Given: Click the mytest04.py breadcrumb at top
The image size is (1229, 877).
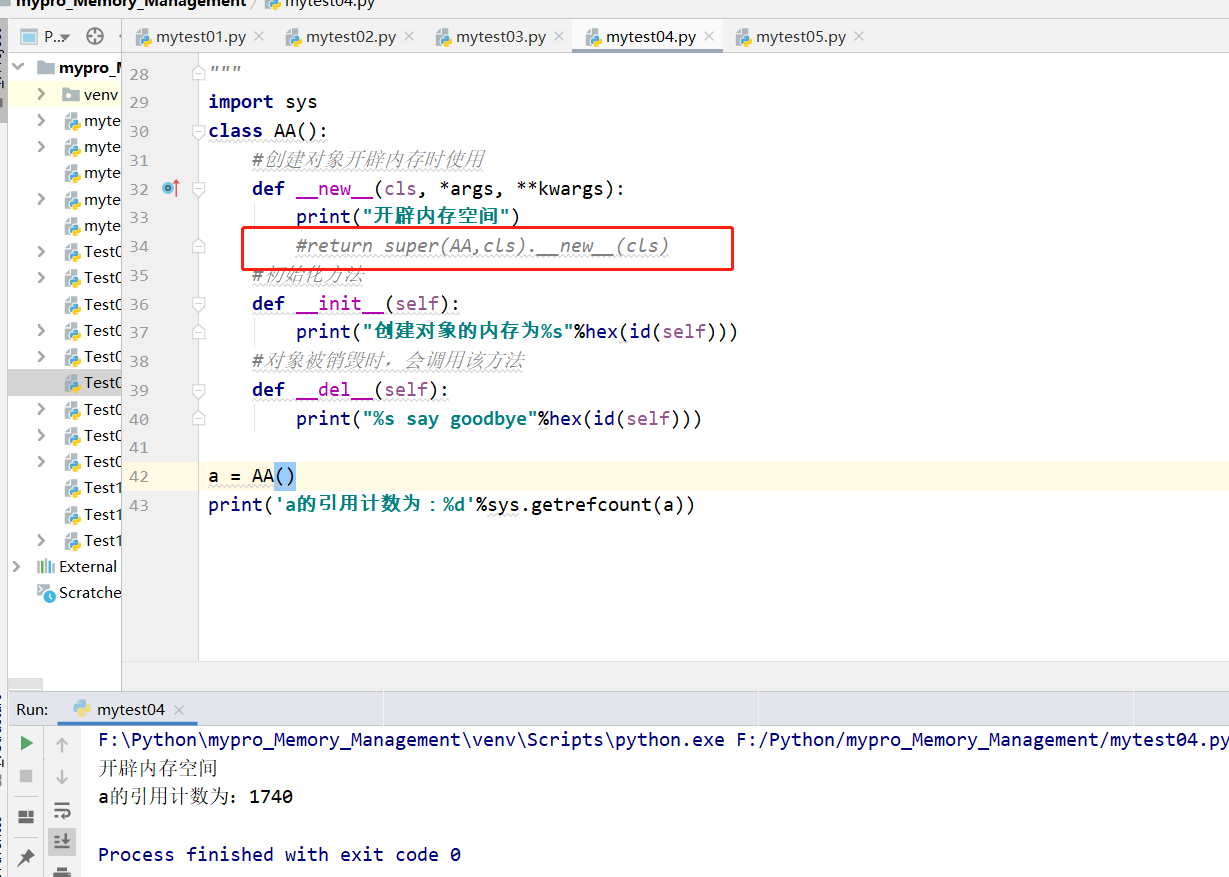Looking at the screenshot, I should tap(320, 4).
